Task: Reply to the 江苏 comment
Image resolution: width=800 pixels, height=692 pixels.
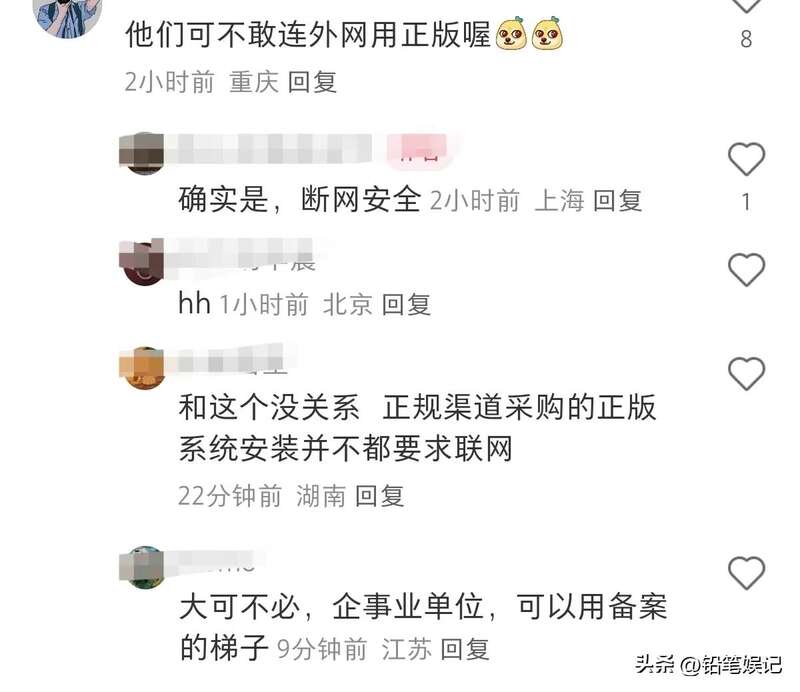Action: [465, 649]
